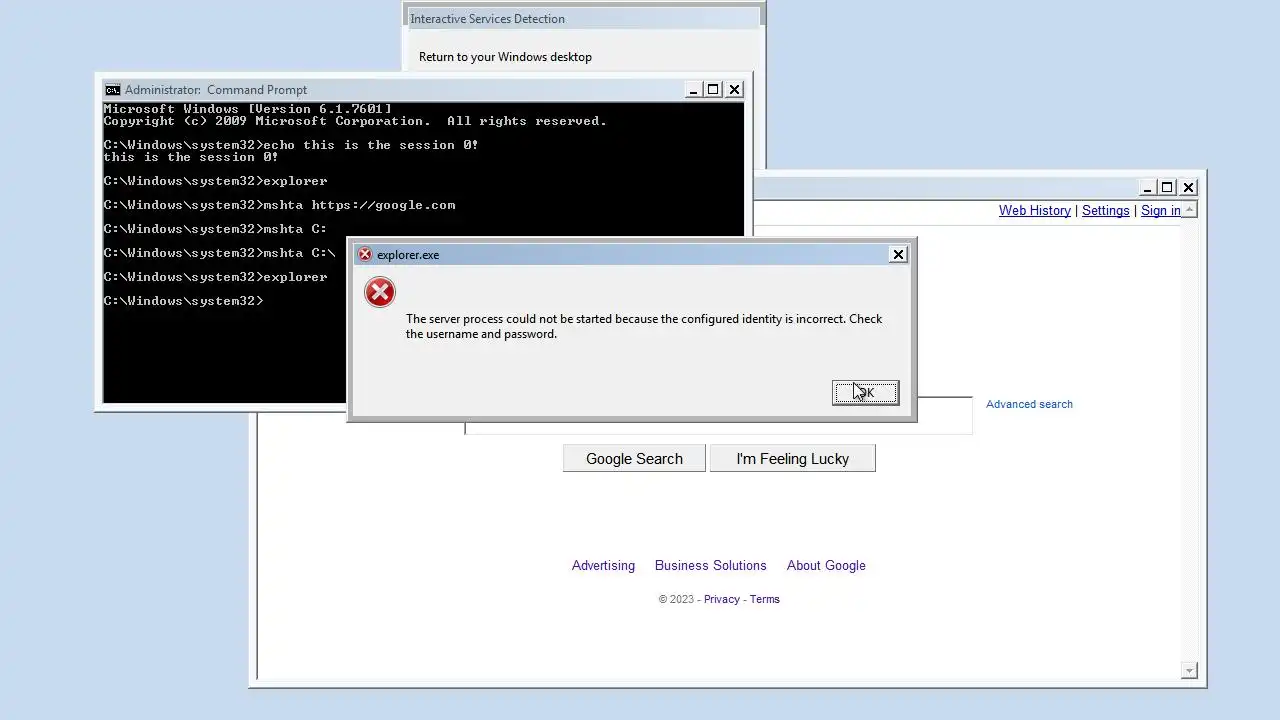Close the Google browser window

(1188, 188)
